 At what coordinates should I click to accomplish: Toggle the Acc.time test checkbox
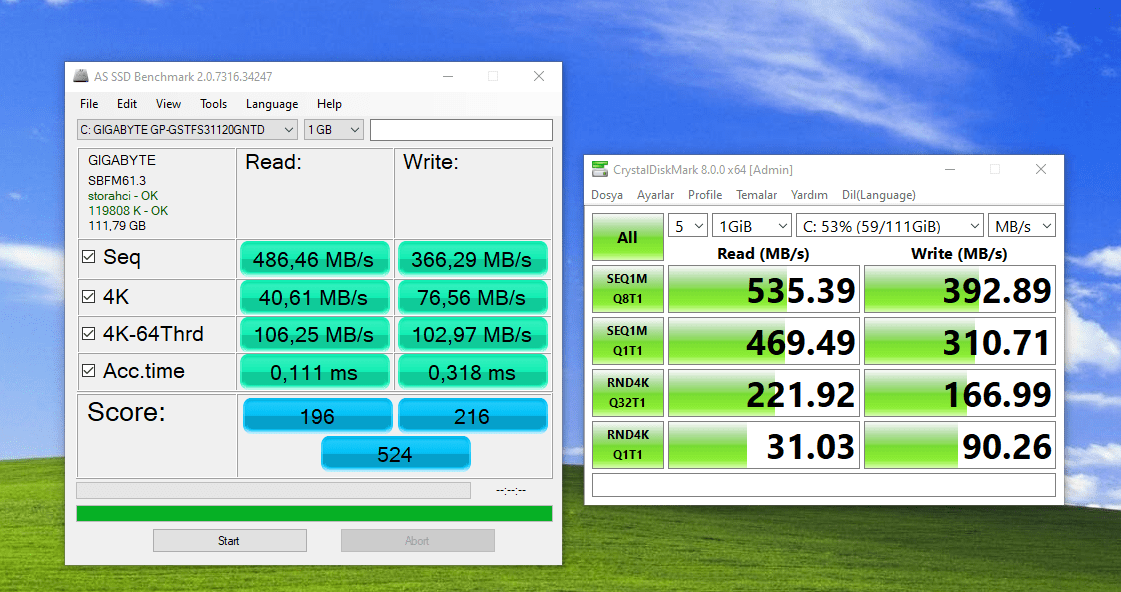[89, 370]
